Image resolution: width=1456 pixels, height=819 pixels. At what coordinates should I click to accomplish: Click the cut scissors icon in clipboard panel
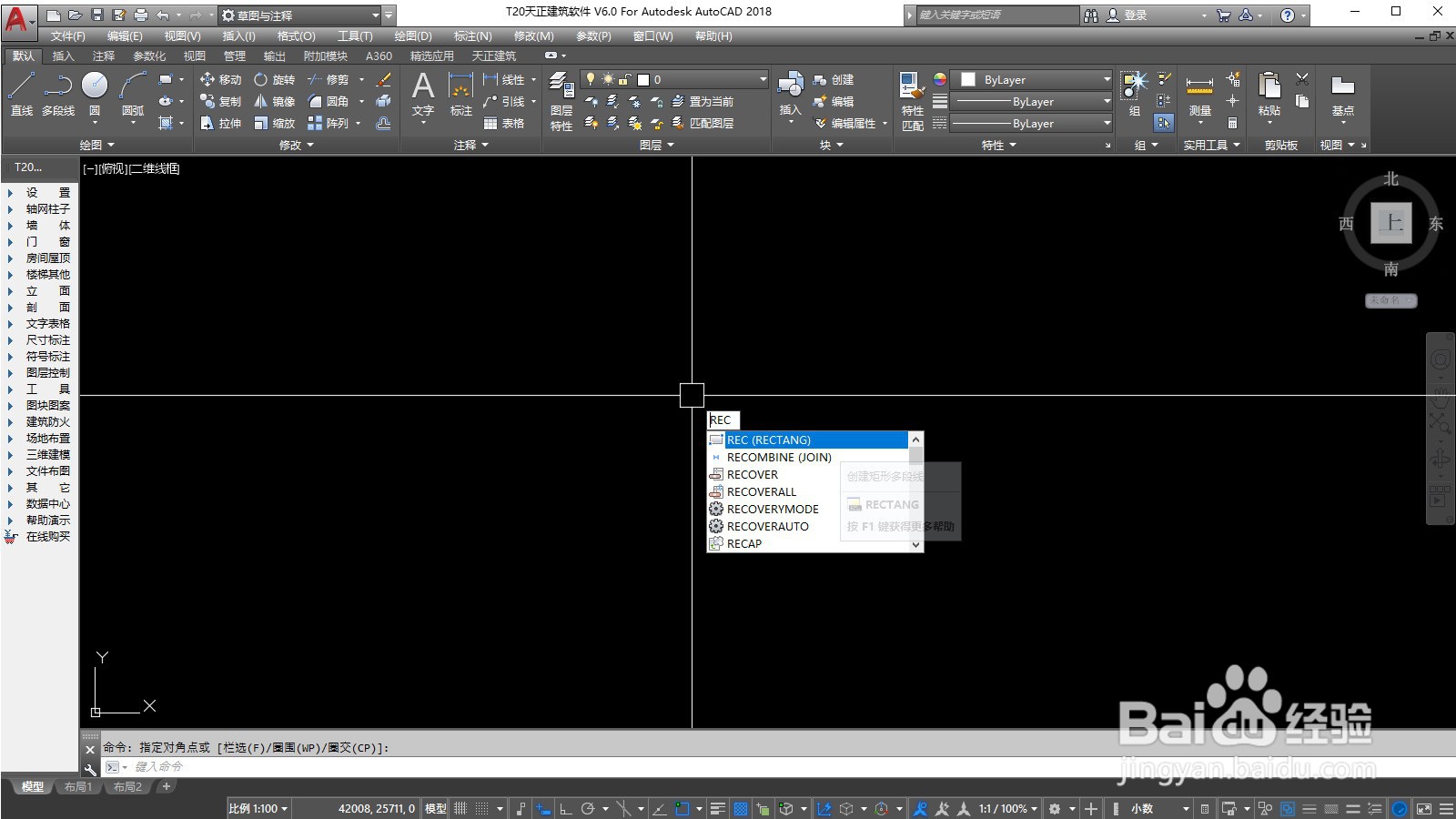[1302, 80]
